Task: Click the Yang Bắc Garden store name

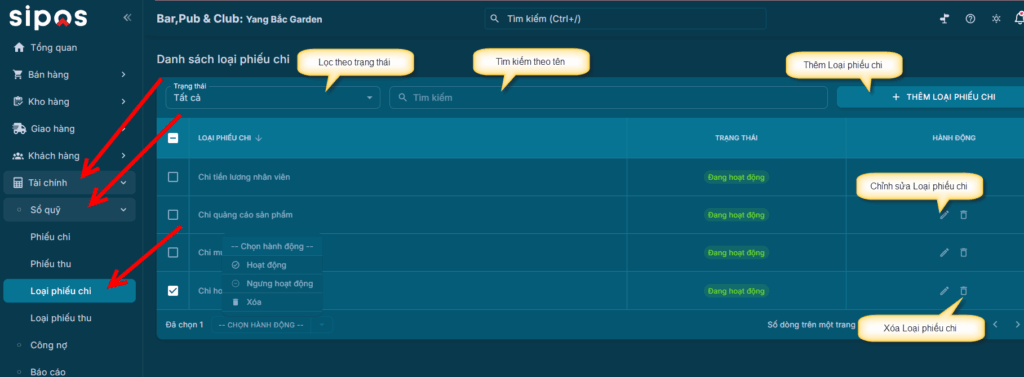Action: [x=284, y=19]
